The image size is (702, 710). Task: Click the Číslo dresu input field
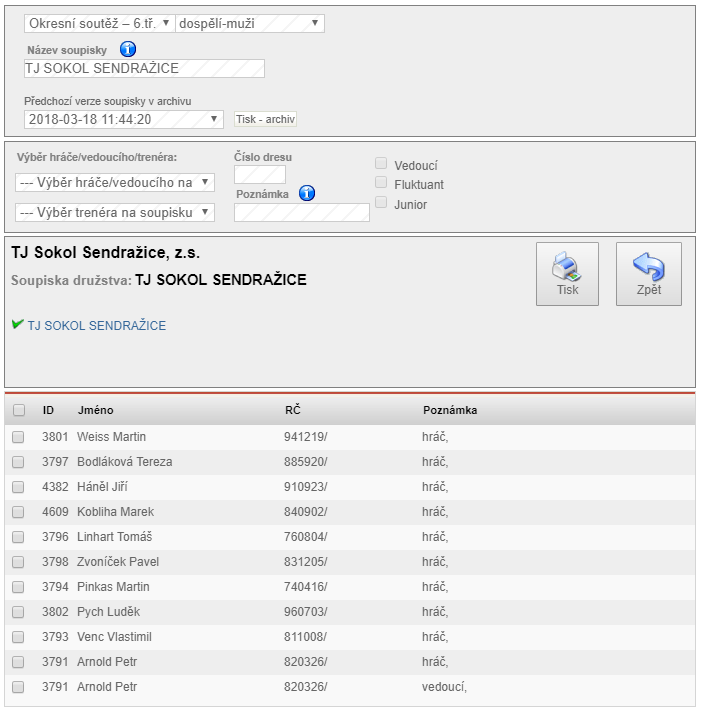[259, 175]
